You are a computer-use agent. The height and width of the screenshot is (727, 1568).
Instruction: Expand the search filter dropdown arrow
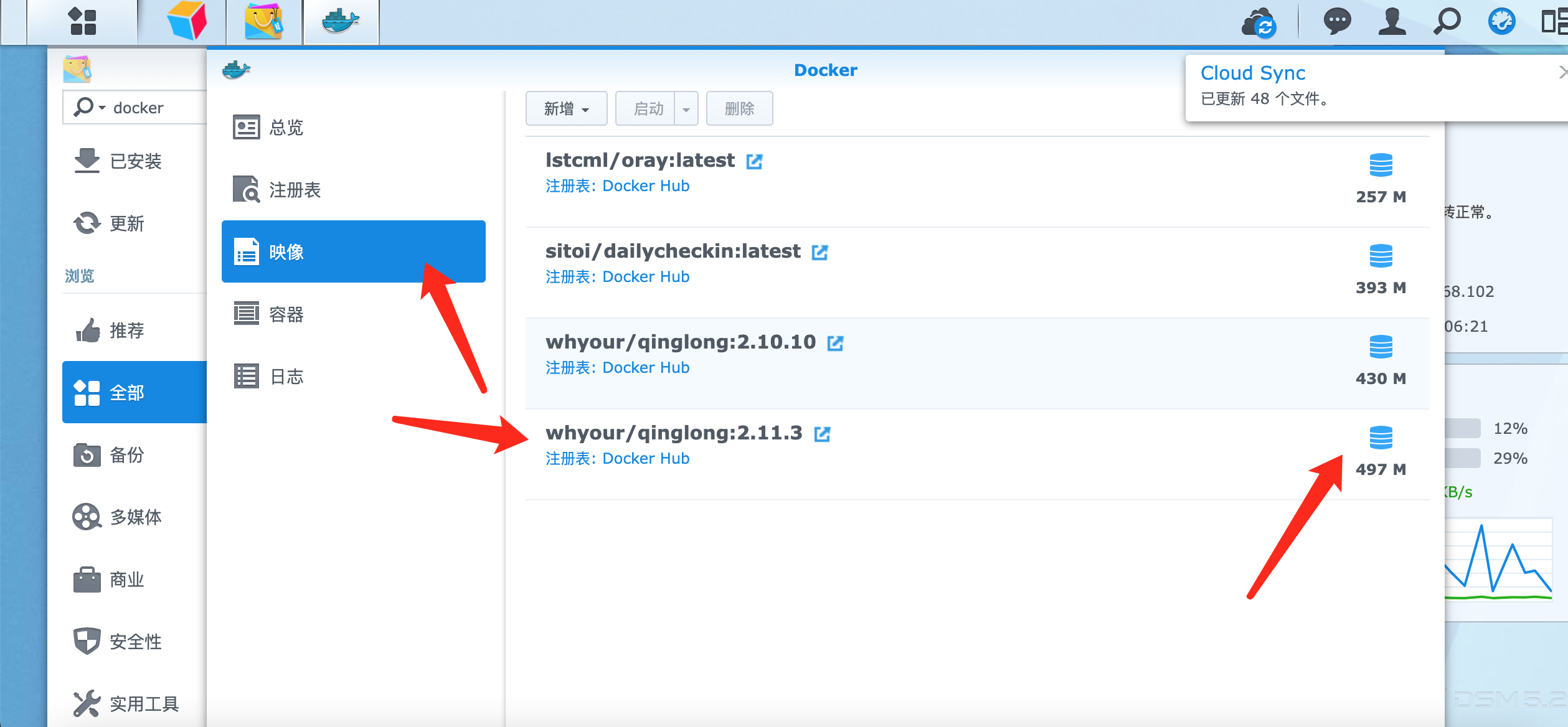click(102, 108)
